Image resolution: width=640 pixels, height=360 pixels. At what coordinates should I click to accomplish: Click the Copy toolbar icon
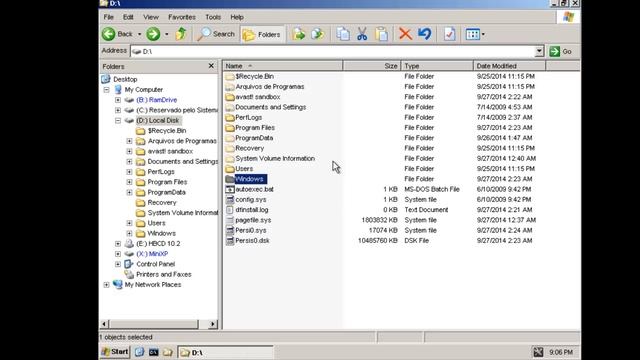tap(343, 34)
